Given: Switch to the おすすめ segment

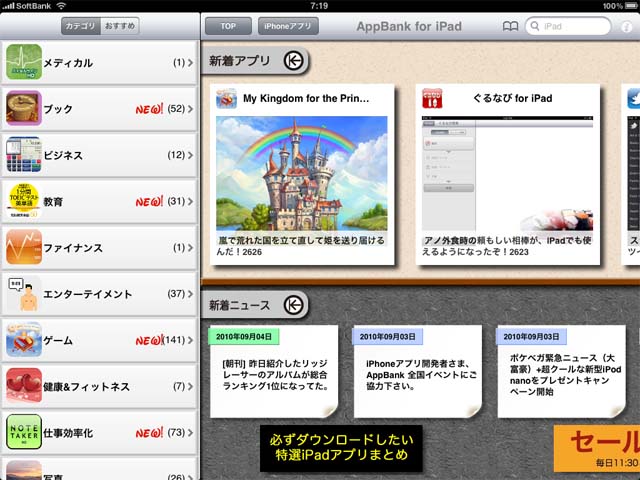Looking at the screenshot, I should 120,26.
